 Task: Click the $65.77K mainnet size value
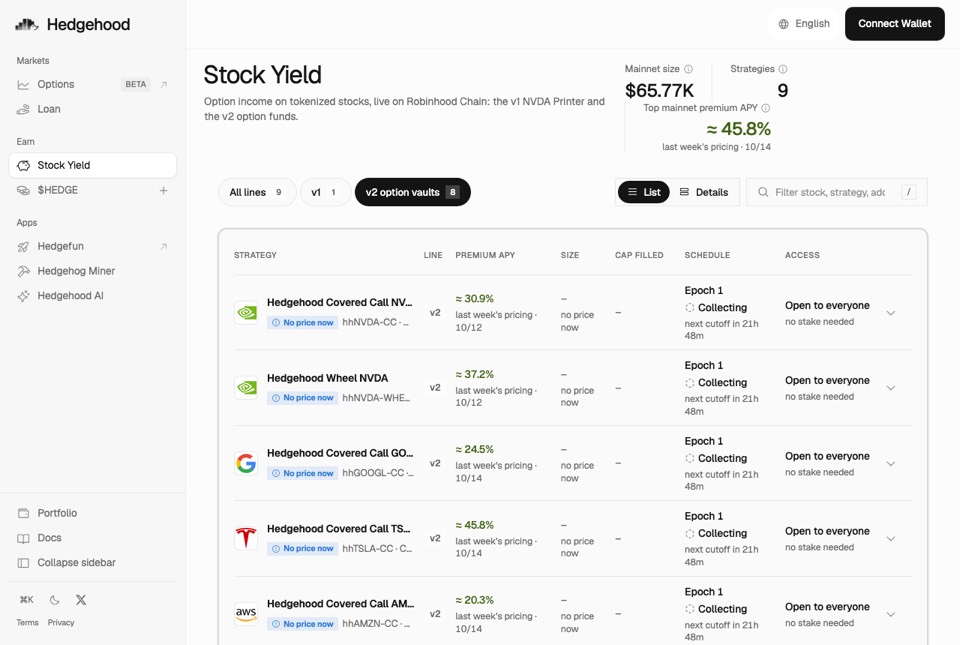point(659,91)
